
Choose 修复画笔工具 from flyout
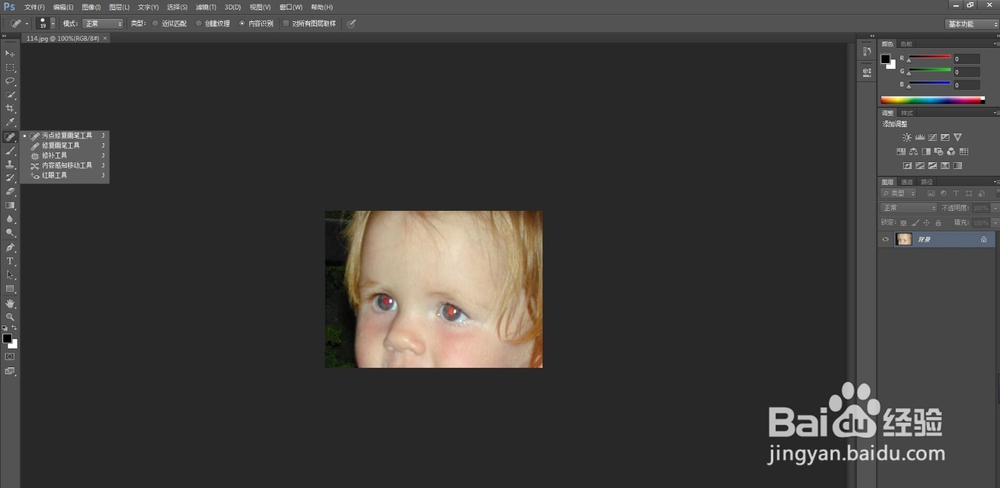coord(61,145)
